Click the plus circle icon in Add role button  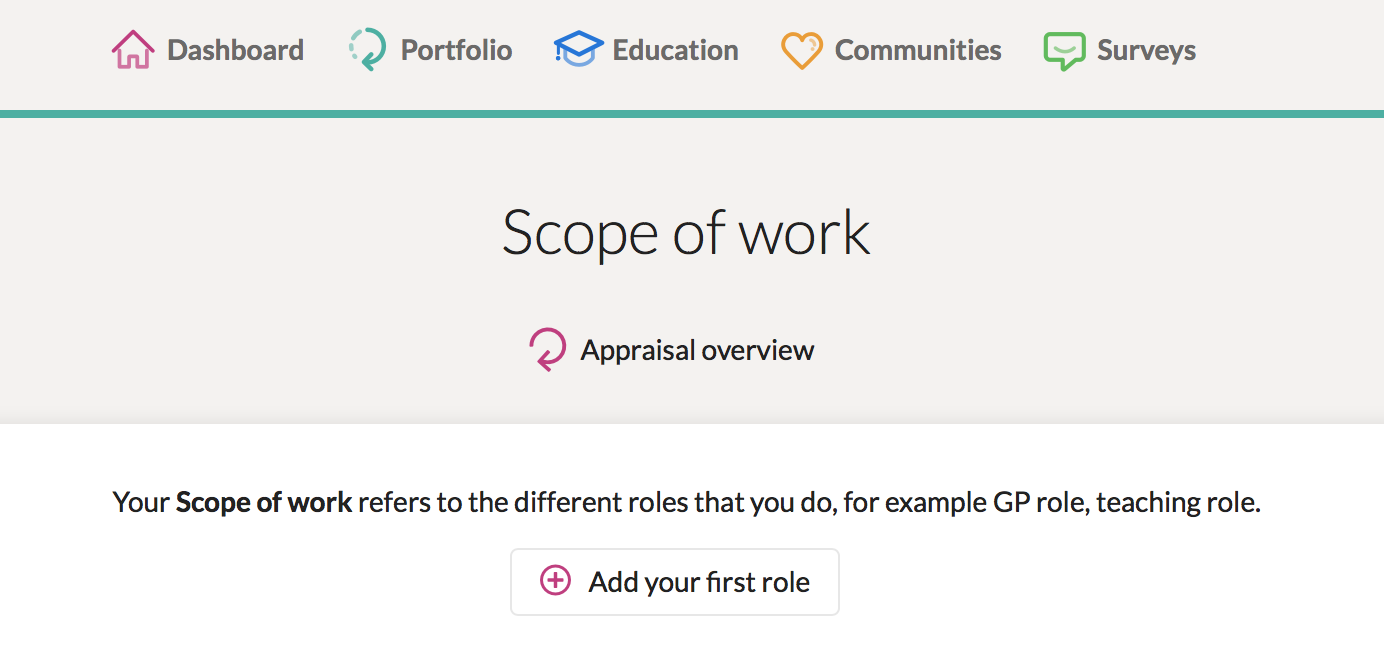pos(555,580)
